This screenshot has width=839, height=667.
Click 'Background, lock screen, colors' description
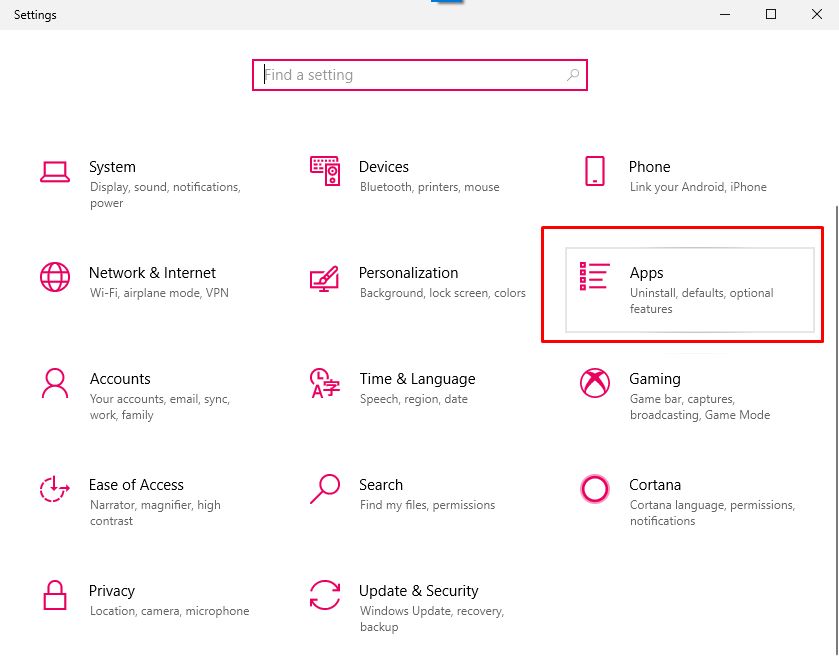[443, 293]
